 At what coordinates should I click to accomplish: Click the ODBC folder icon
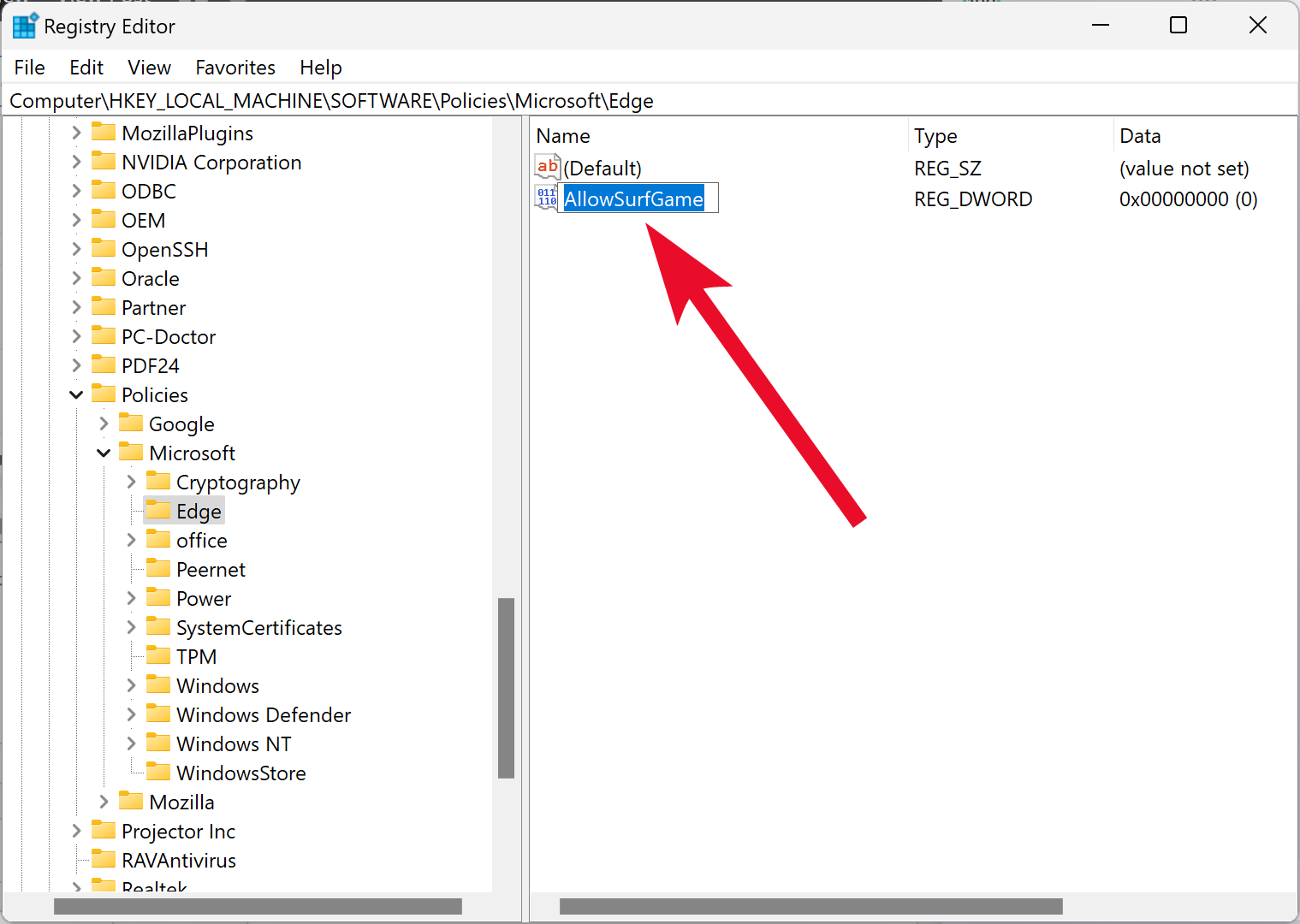[104, 190]
